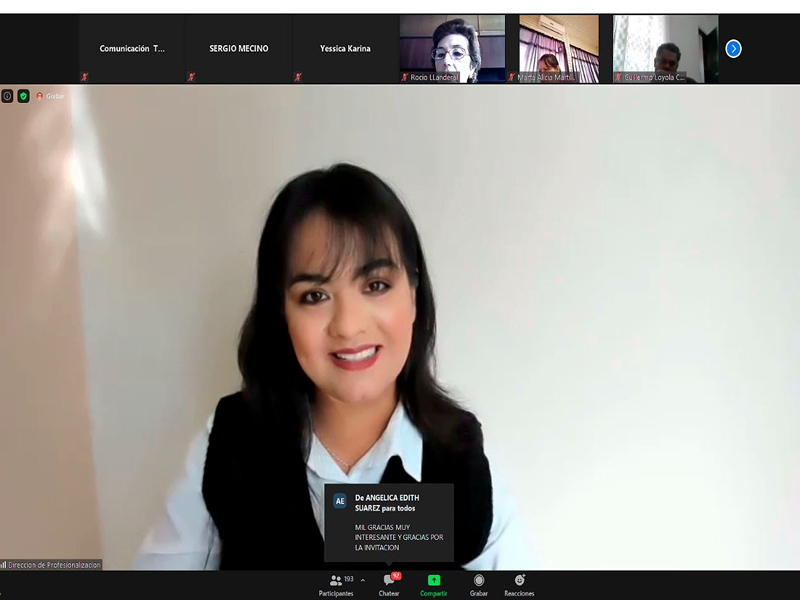The image size is (800, 600).
Task: Click the Guillermo Loyola video thumbnail
Action: coord(665,48)
